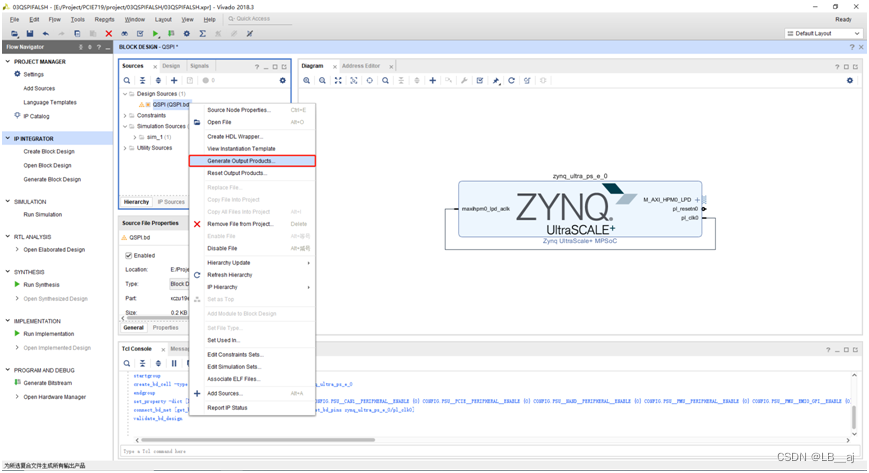This screenshot has height=473, width=869.
Task: Select Generate Output Products menu entry
Action: [252, 161]
